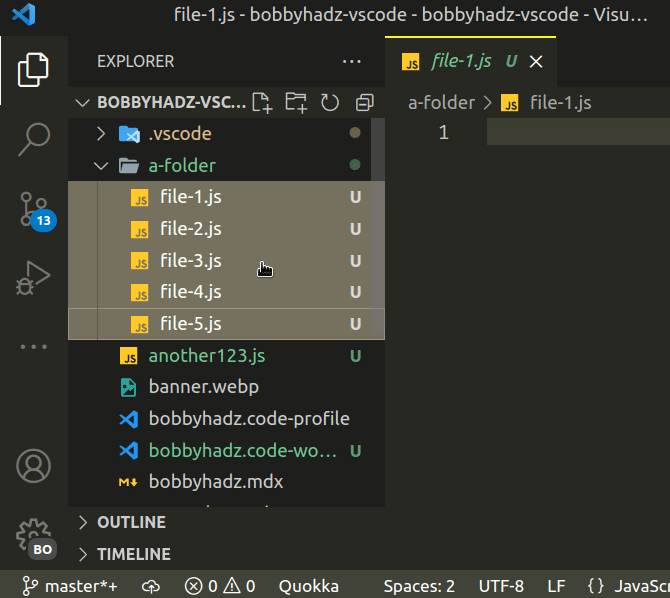
Task: Click the Quokka status bar item
Action: click(x=309, y=586)
